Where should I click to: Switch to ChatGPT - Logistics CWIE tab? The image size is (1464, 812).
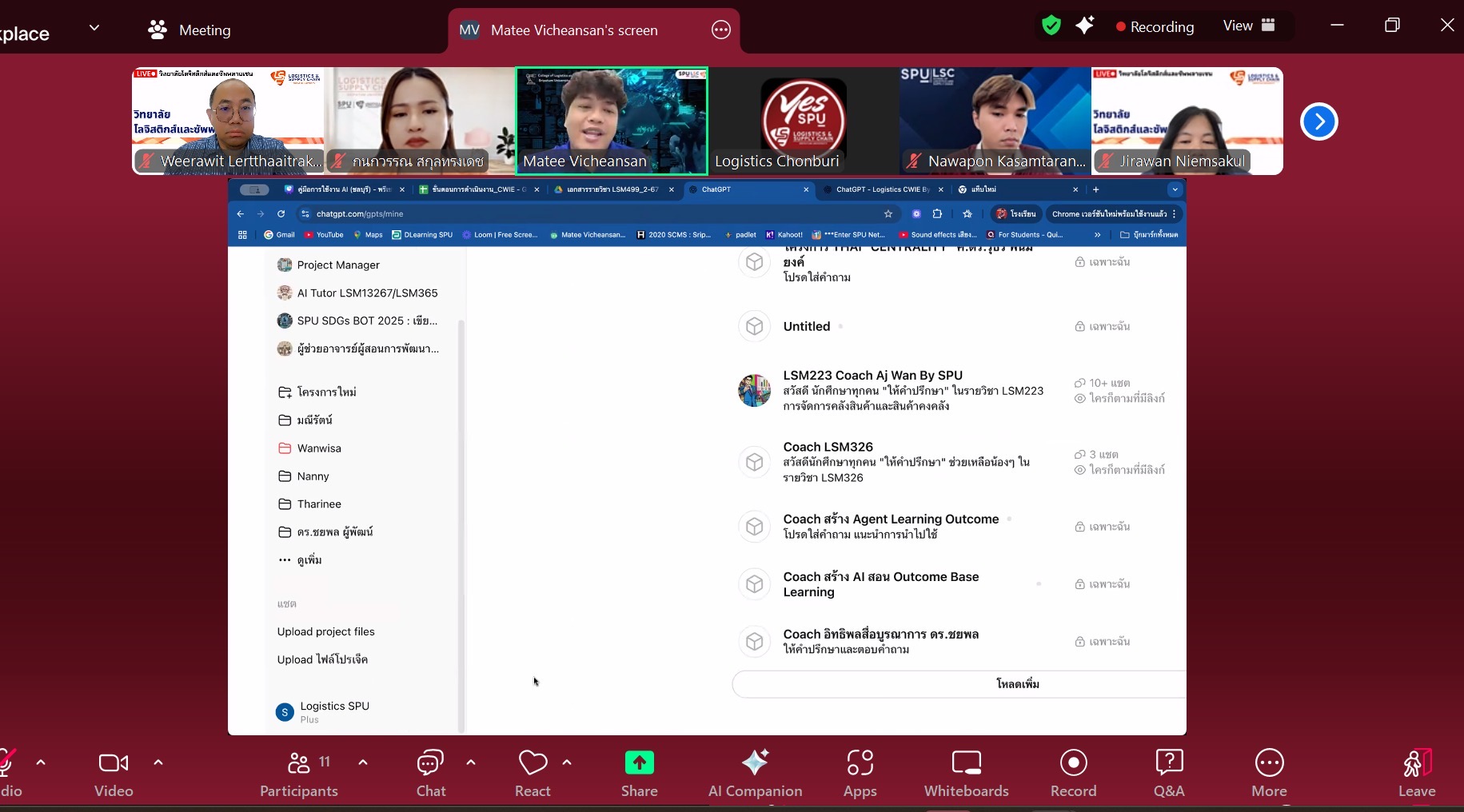point(883,189)
